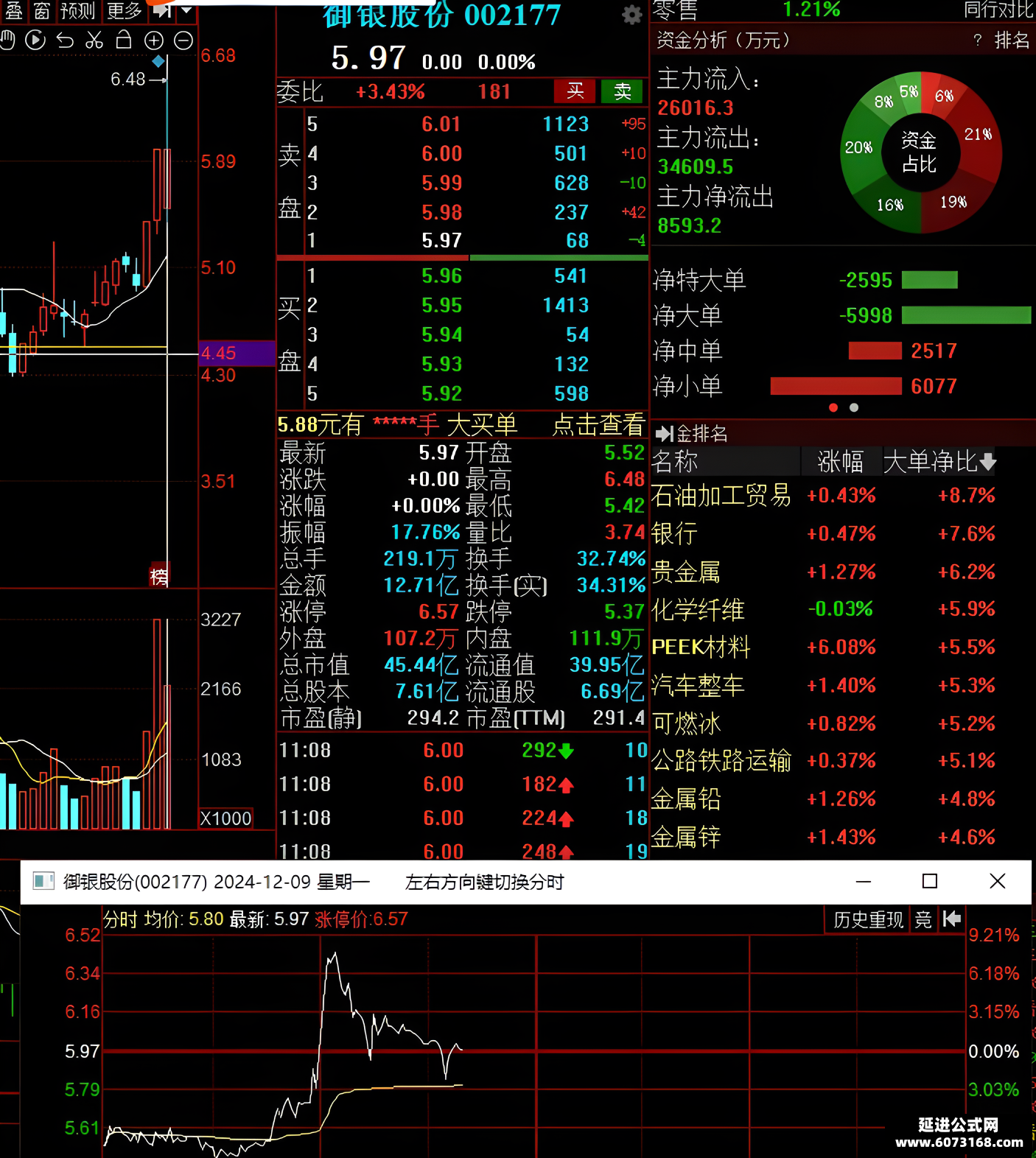Zoom out using the minus circle

183,41
